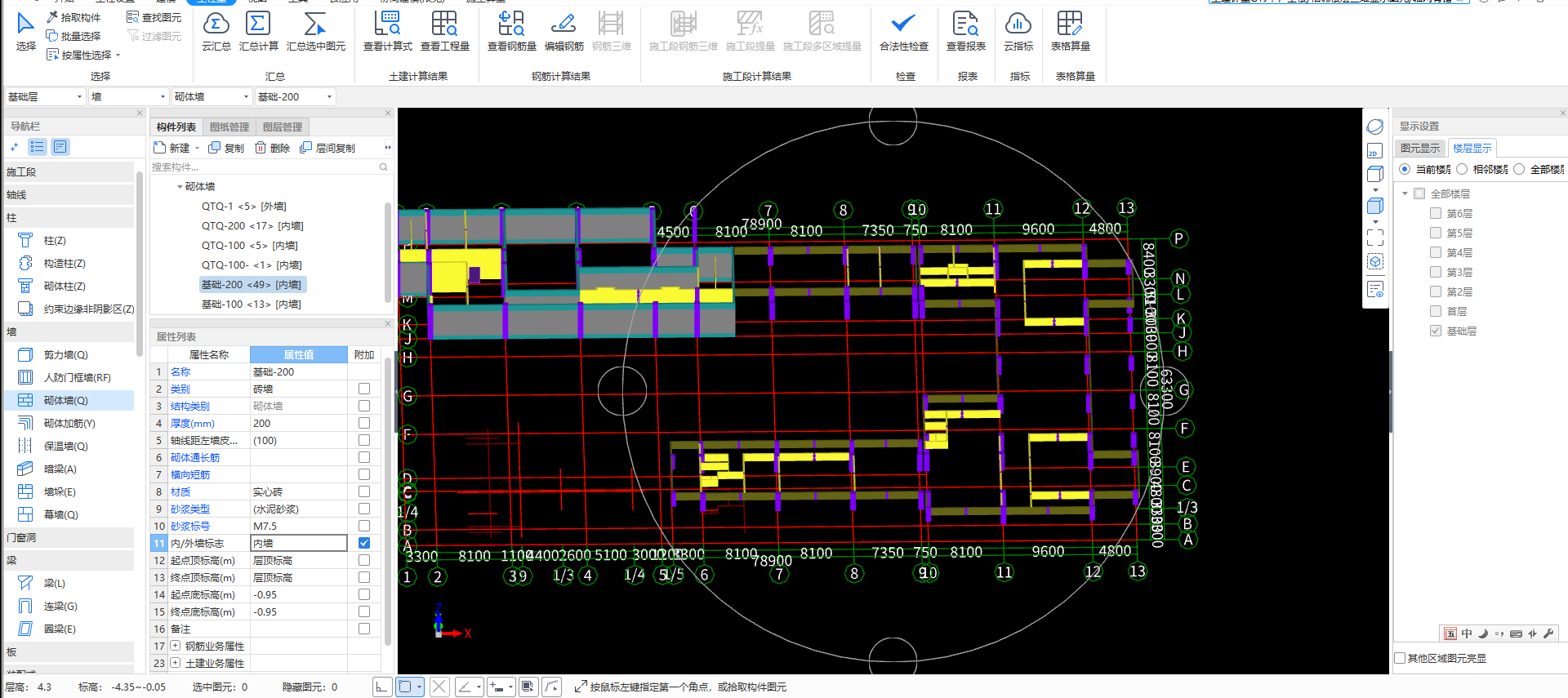Select 砌体加筋(Y) component
The width and height of the screenshot is (1568, 698).
click(x=69, y=424)
